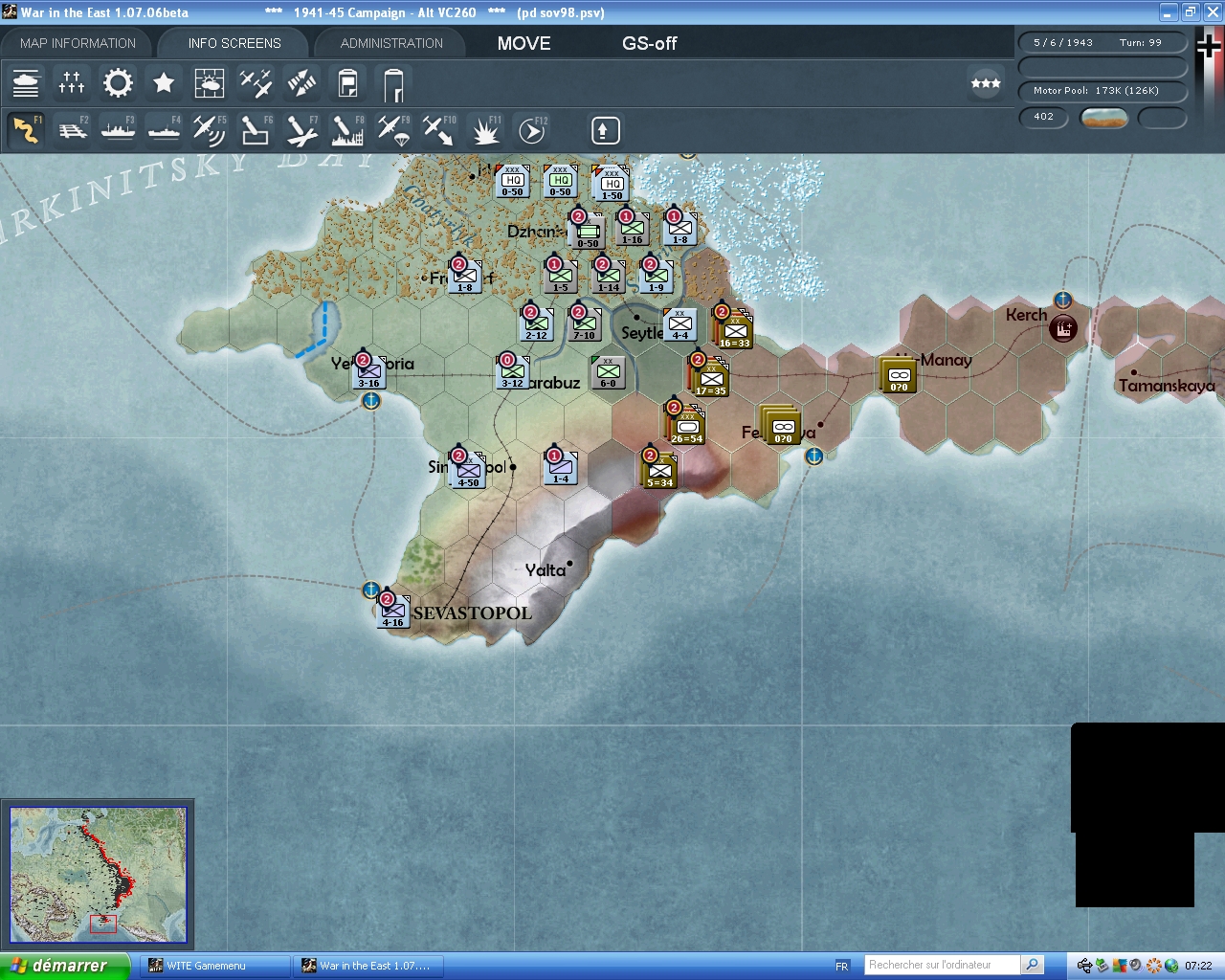Click the date and turn display
This screenshot has height=980, width=1225.
pyautogui.click(x=1102, y=42)
